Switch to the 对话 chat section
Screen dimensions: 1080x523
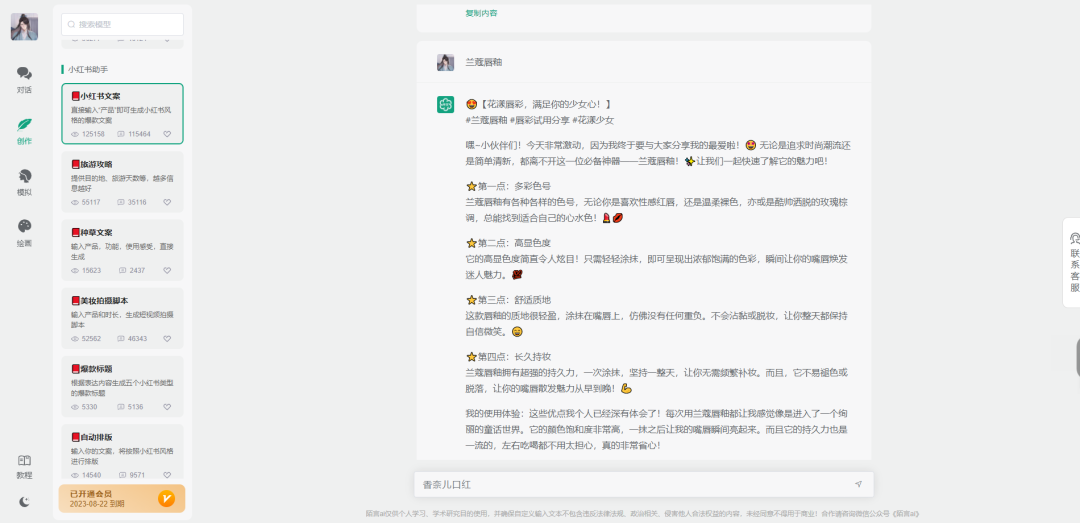(24, 79)
